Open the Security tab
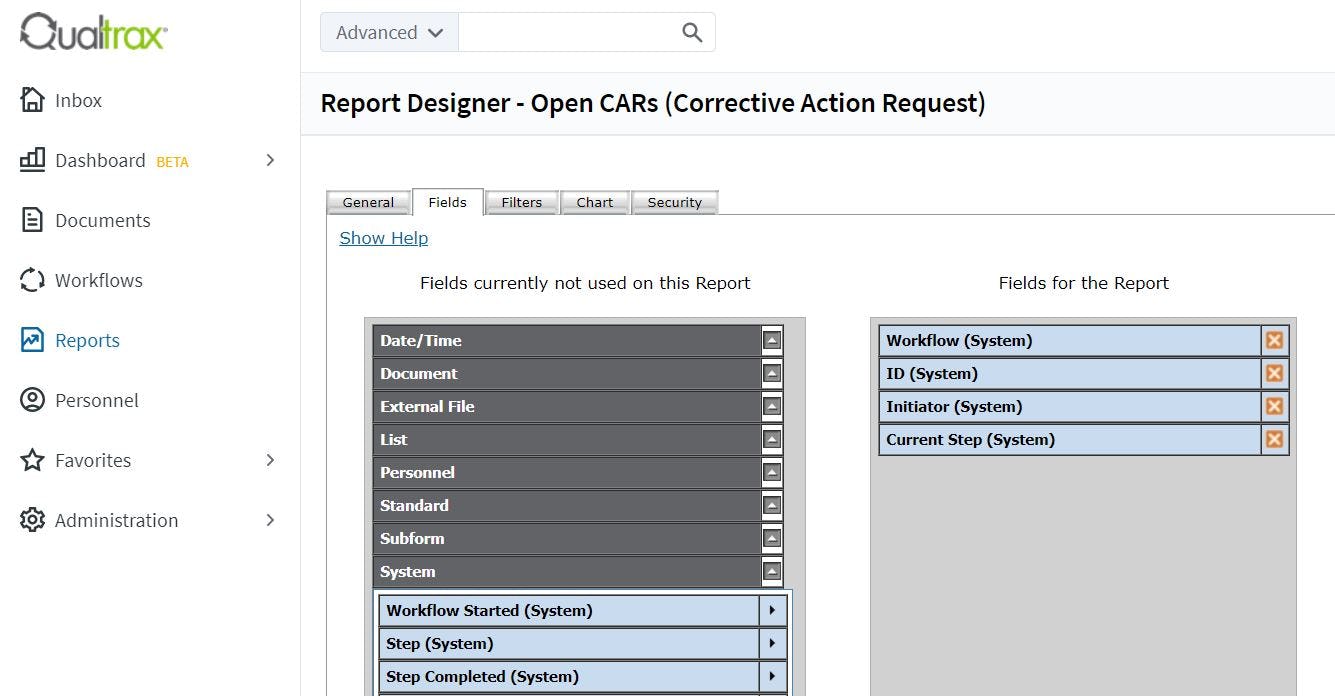 [675, 202]
